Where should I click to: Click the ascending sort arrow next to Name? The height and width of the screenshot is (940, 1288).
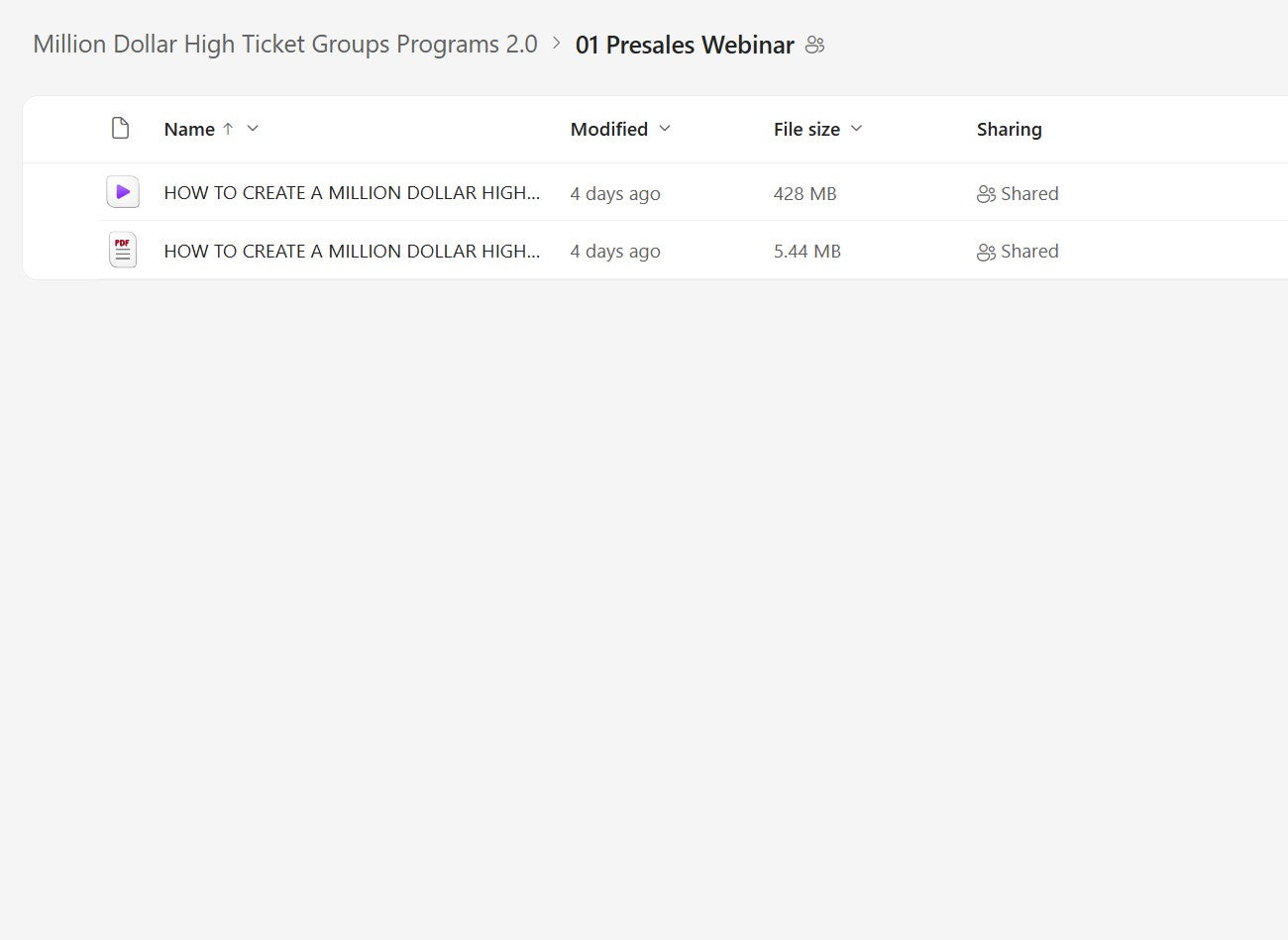[228, 129]
